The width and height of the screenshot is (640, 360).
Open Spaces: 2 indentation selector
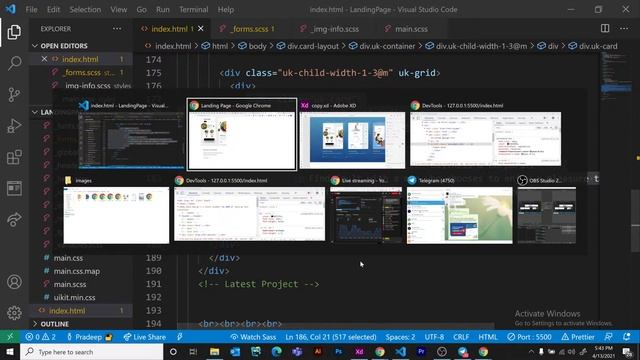click(x=400, y=337)
